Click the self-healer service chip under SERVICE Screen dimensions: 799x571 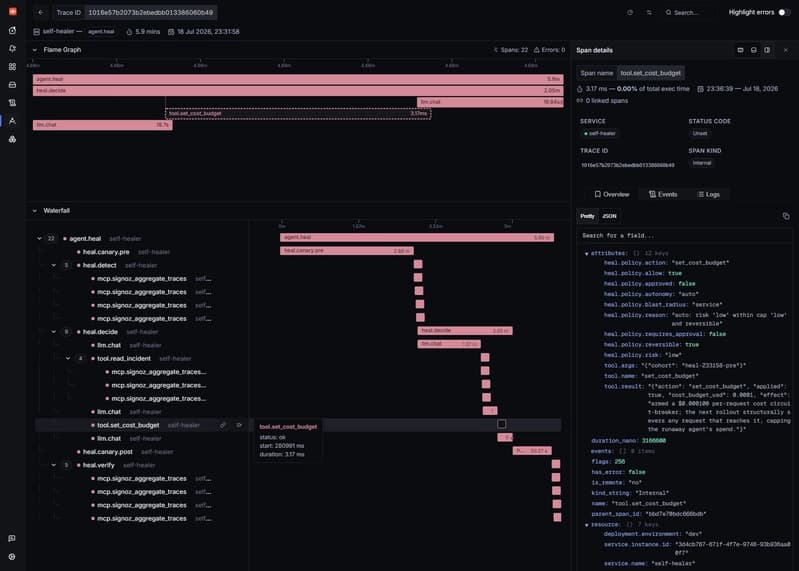[599, 133]
